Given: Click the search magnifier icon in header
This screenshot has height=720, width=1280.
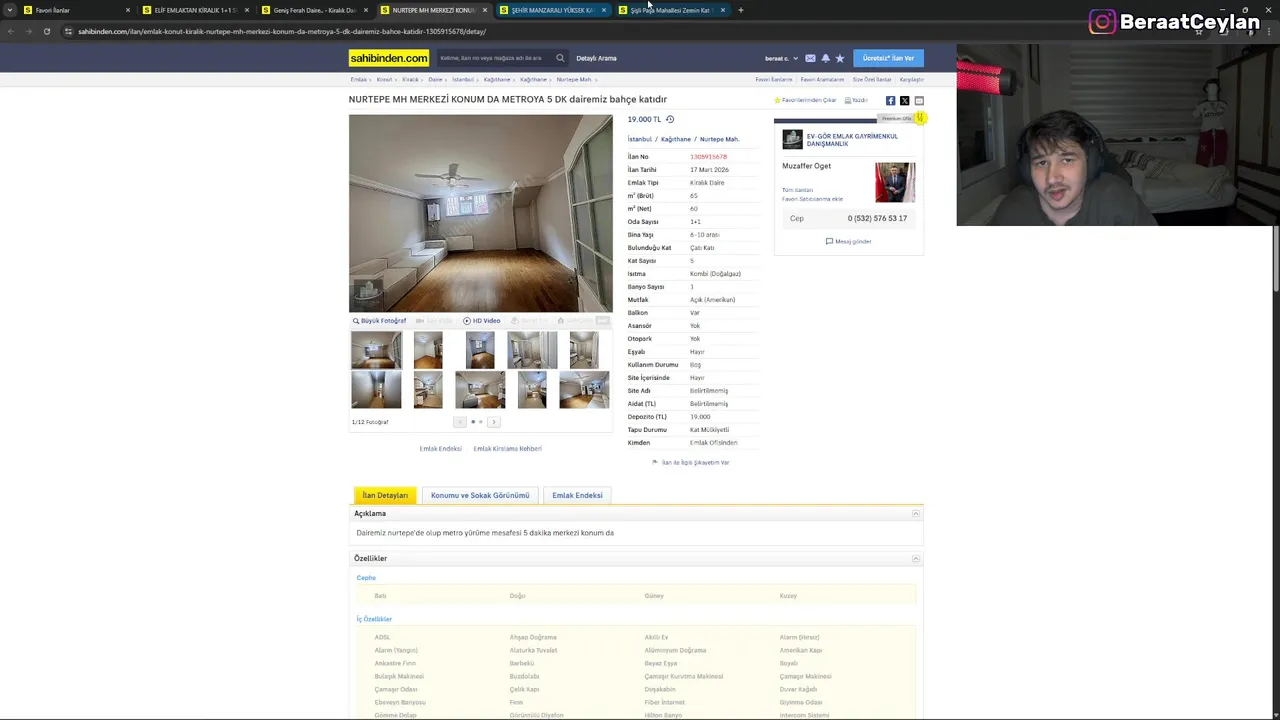Looking at the screenshot, I should point(560,58).
